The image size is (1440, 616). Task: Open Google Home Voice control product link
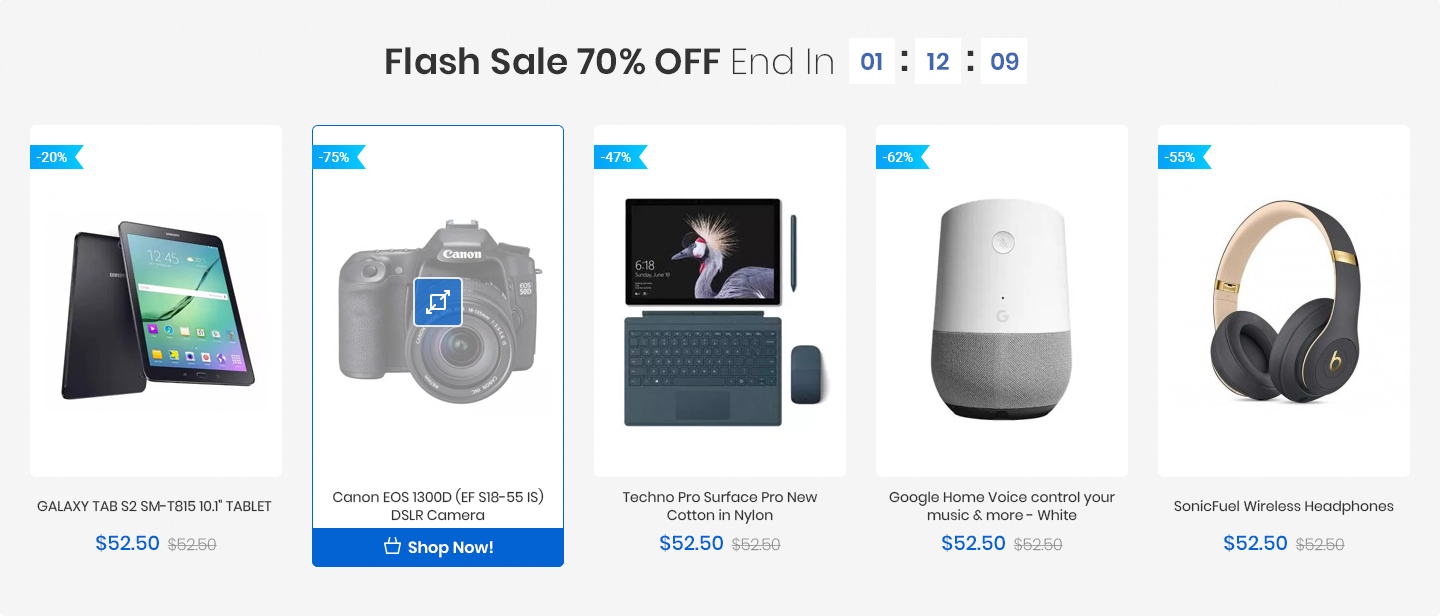click(x=1002, y=506)
